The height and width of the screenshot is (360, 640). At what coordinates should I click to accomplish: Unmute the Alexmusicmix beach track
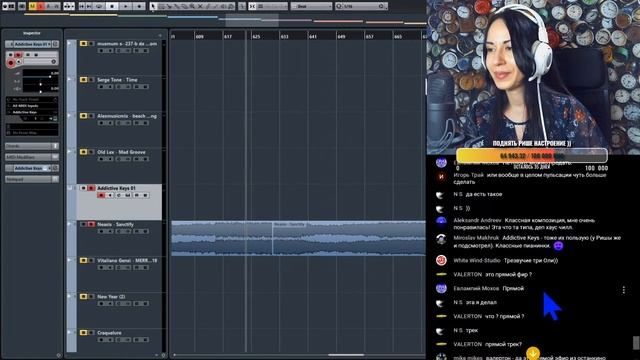tap(83, 116)
